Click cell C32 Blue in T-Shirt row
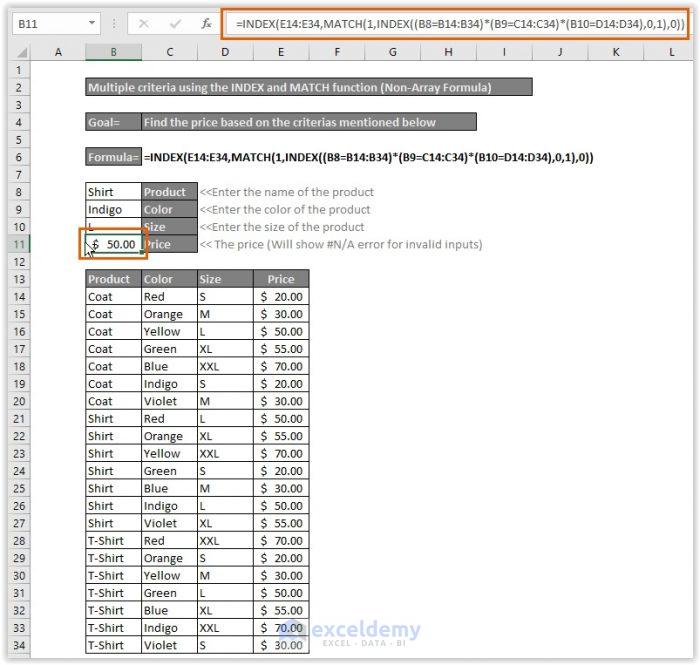Screen dimensions: 700x665 click(169, 611)
